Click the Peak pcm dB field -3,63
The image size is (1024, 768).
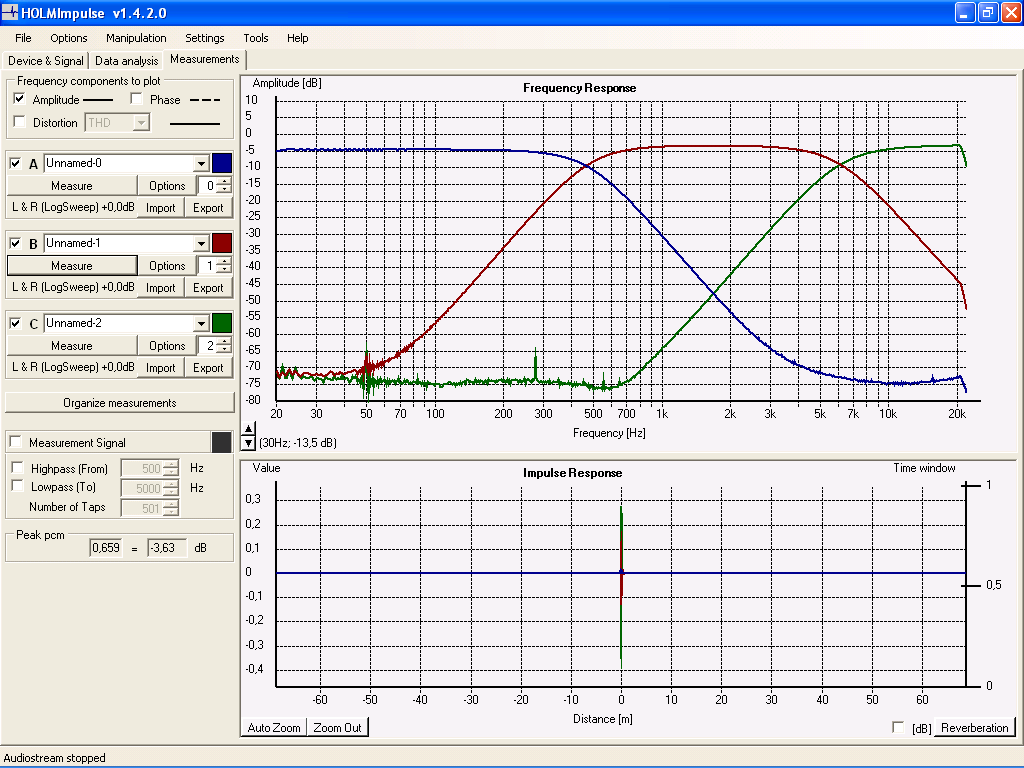(167, 548)
